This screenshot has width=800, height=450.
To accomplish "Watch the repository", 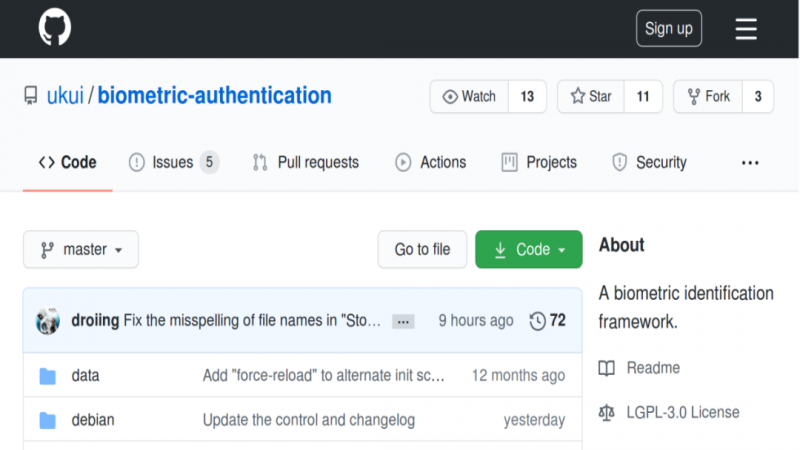I will click(x=469, y=97).
